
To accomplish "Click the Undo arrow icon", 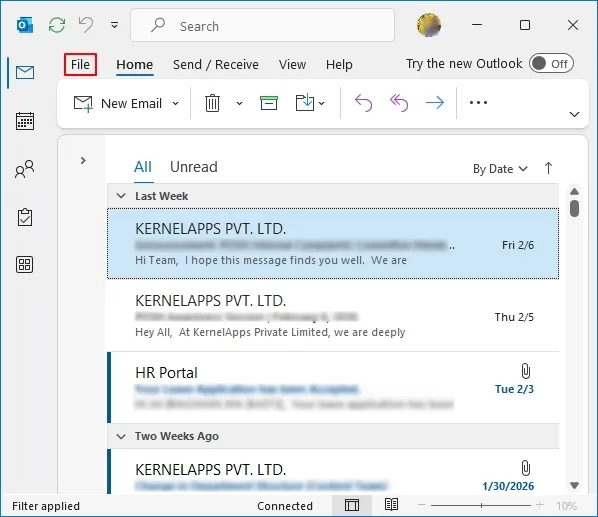I will click(86, 25).
